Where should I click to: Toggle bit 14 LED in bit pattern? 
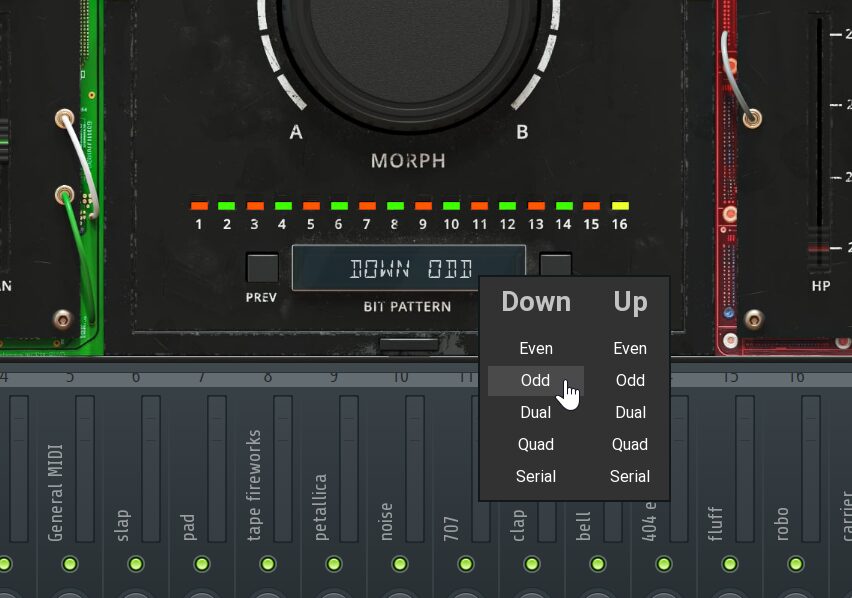(x=564, y=206)
